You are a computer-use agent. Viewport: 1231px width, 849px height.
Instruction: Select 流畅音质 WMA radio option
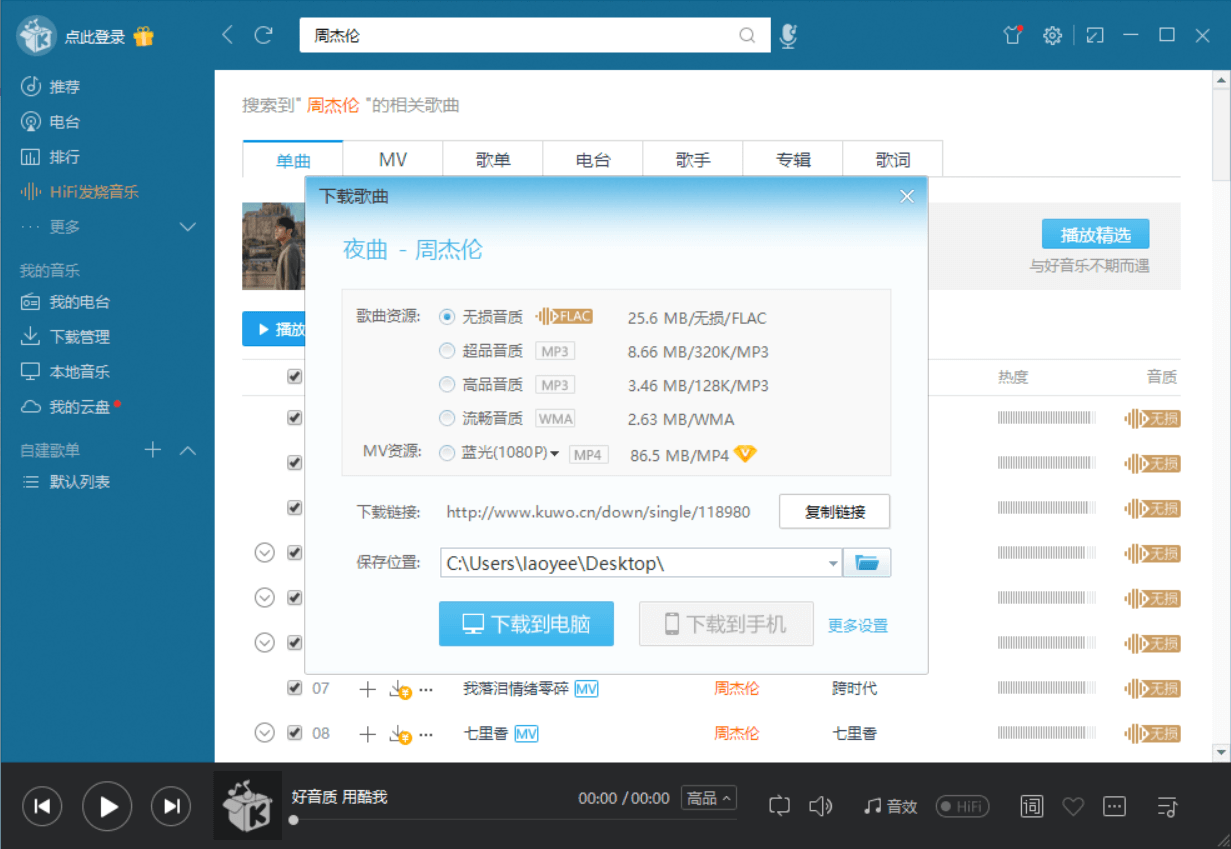(447, 418)
